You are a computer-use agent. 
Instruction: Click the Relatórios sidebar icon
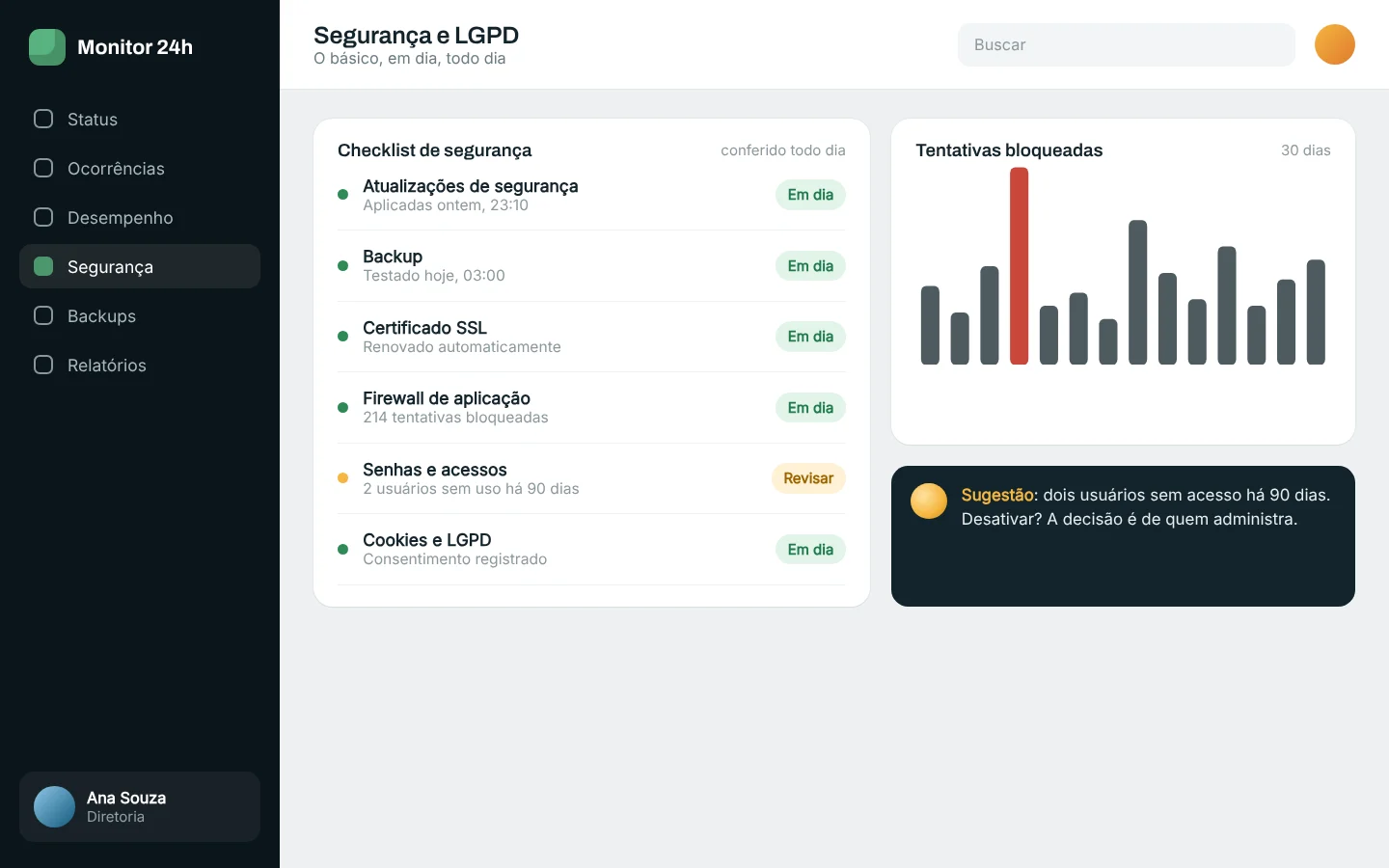click(x=43, y=365)
